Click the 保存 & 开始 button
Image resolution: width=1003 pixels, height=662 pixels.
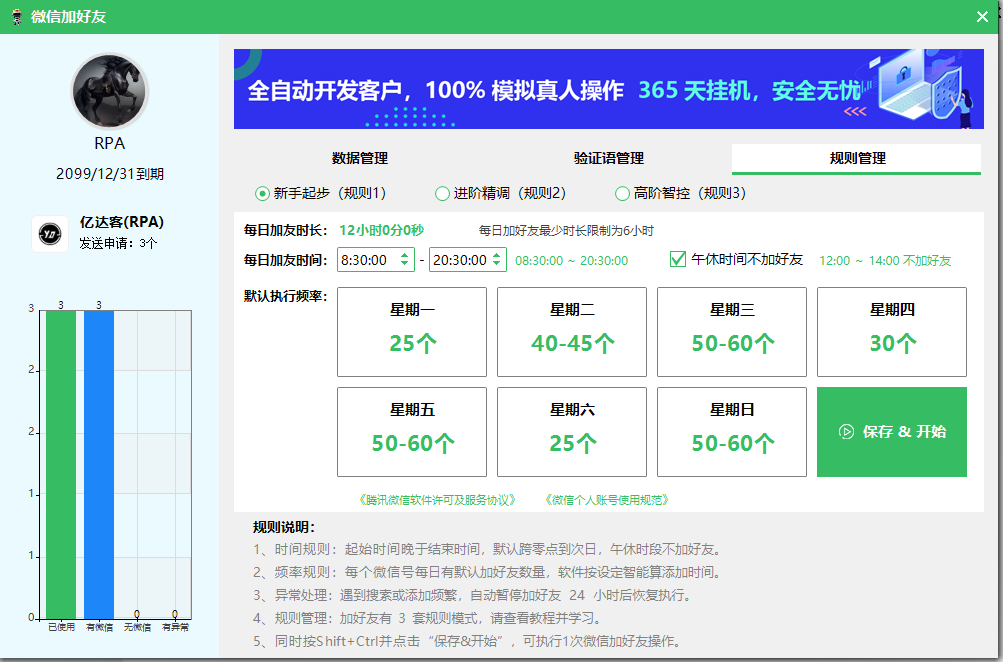click(x=892, y=432)
